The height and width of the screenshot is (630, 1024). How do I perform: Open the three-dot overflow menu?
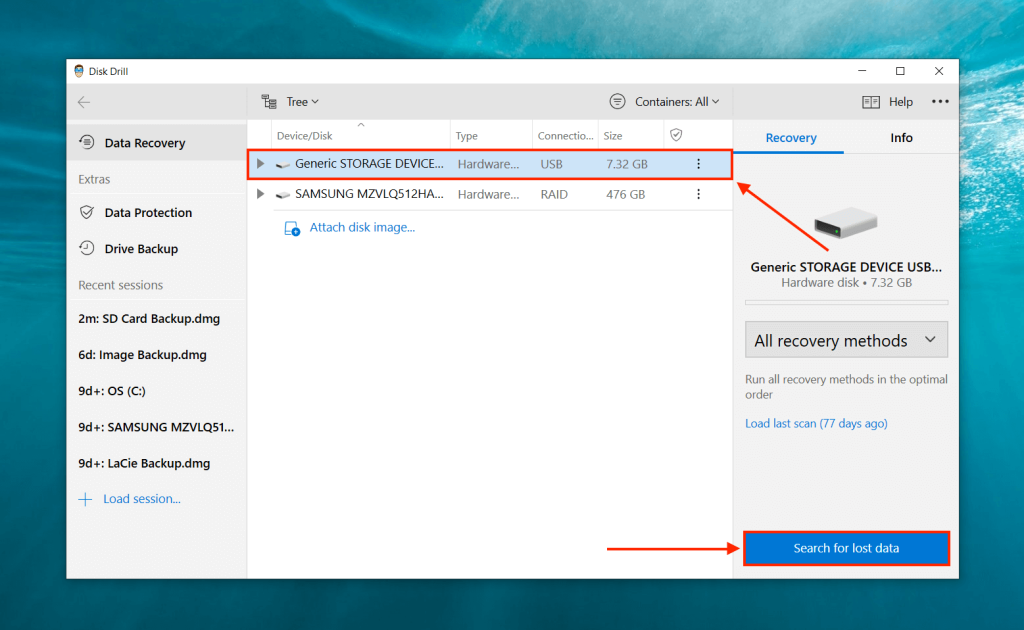click(940, 101)
